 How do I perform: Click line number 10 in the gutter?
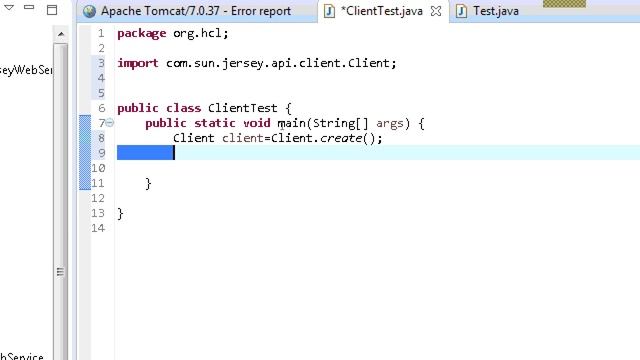98,168
